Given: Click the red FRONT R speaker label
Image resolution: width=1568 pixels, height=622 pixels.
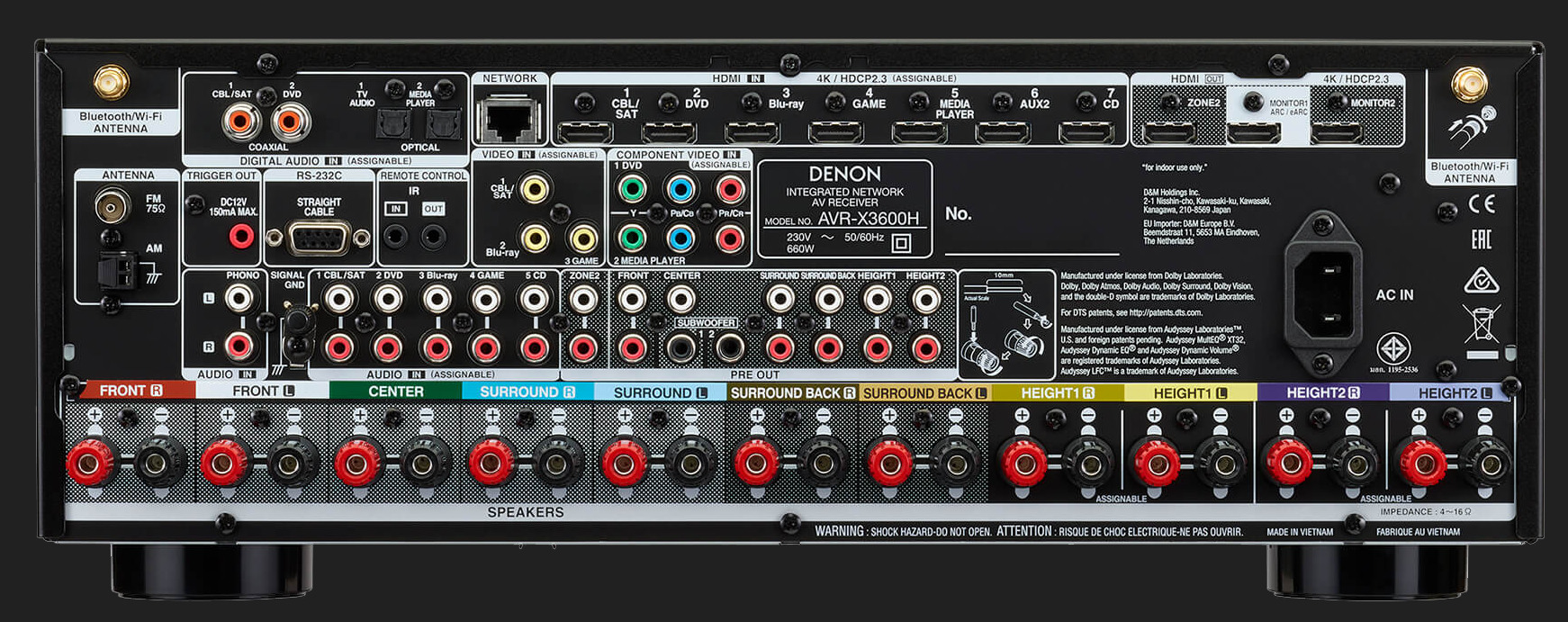Looking at the screenshot, I should (x=131, y=391).
